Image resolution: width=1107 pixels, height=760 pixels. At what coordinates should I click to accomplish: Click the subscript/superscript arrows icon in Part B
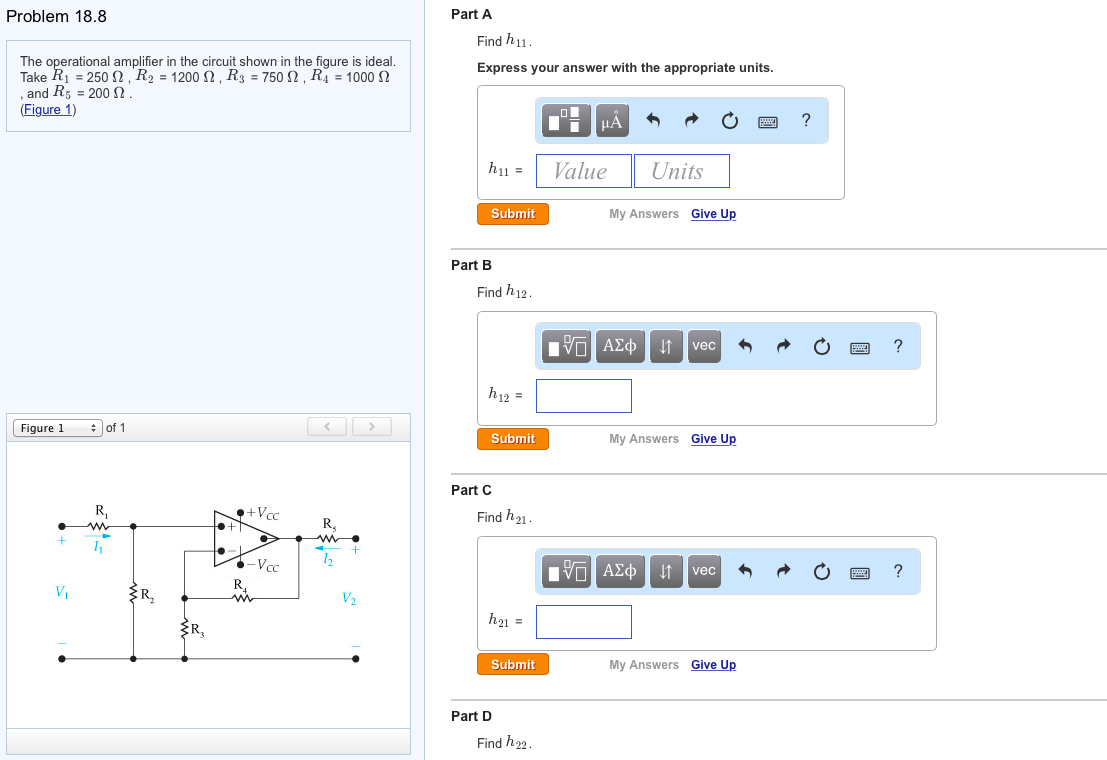[666, 345]
